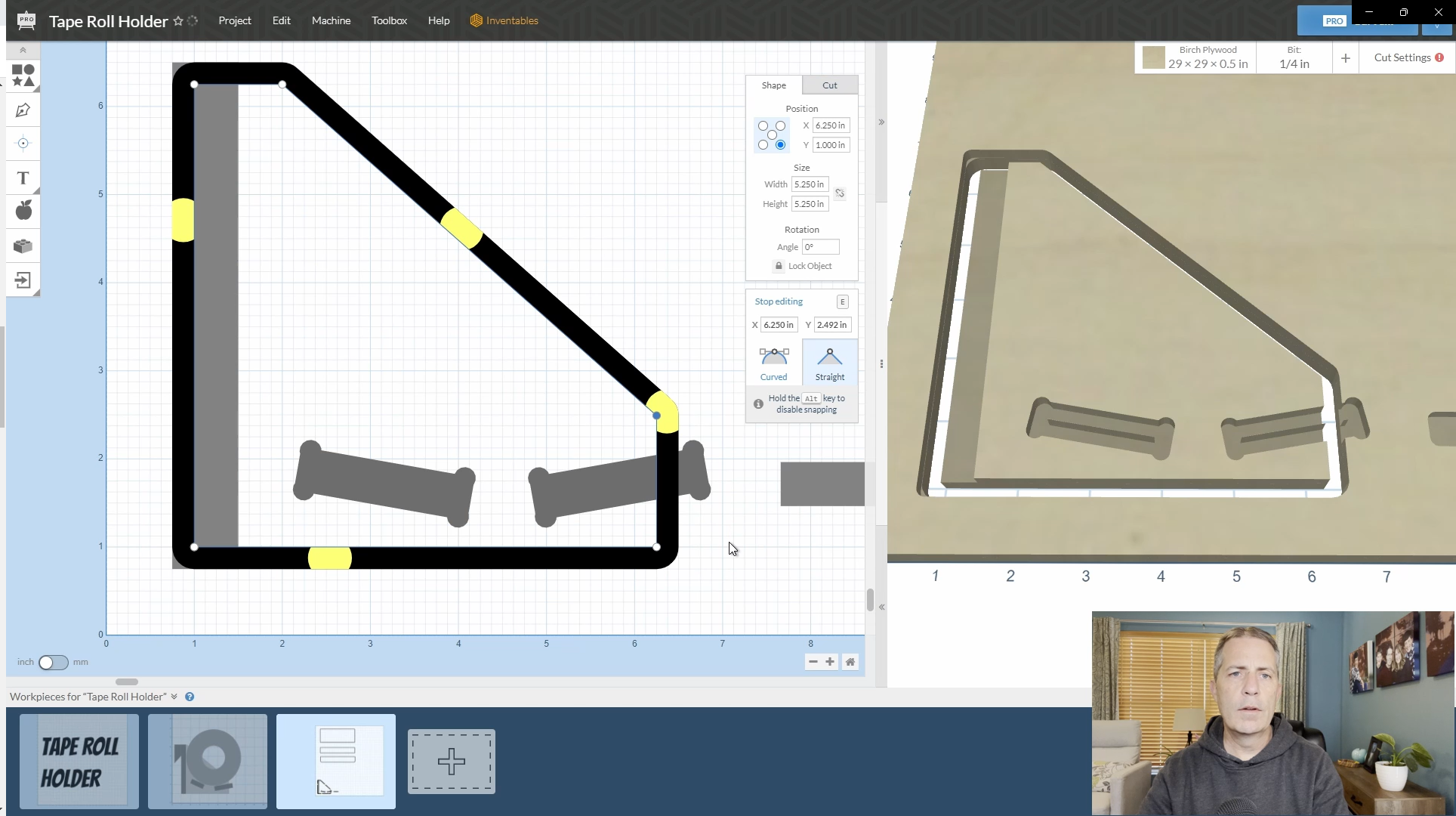
Task: Collapse the Shape panel using side chevron
Action: tap(881, 122)
